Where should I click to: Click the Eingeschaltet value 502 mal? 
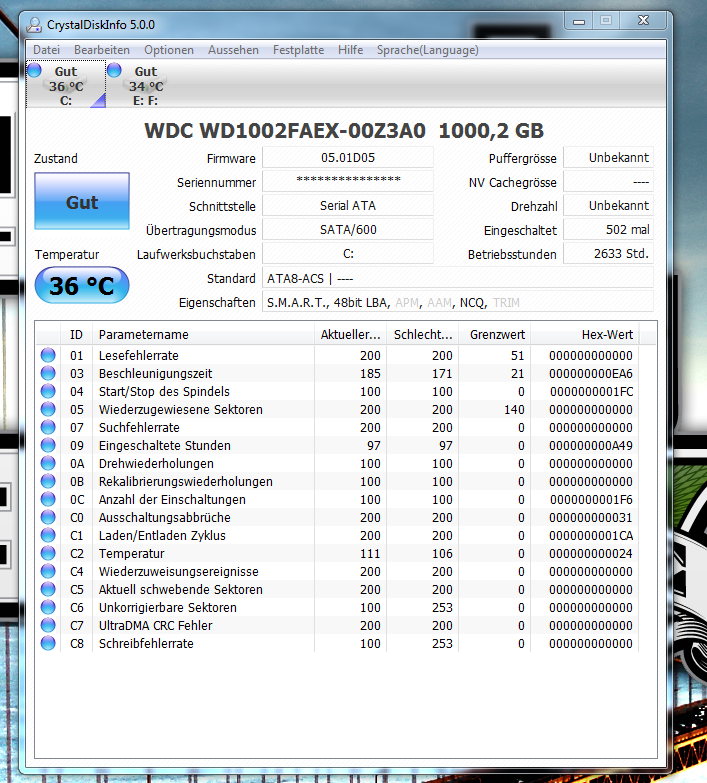[608, 229]
